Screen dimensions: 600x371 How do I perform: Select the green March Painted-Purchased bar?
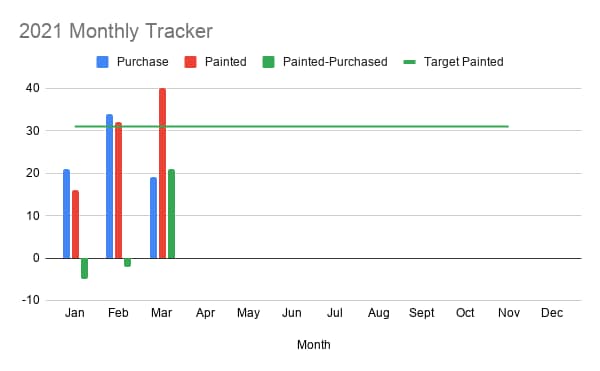pos(171,214)
